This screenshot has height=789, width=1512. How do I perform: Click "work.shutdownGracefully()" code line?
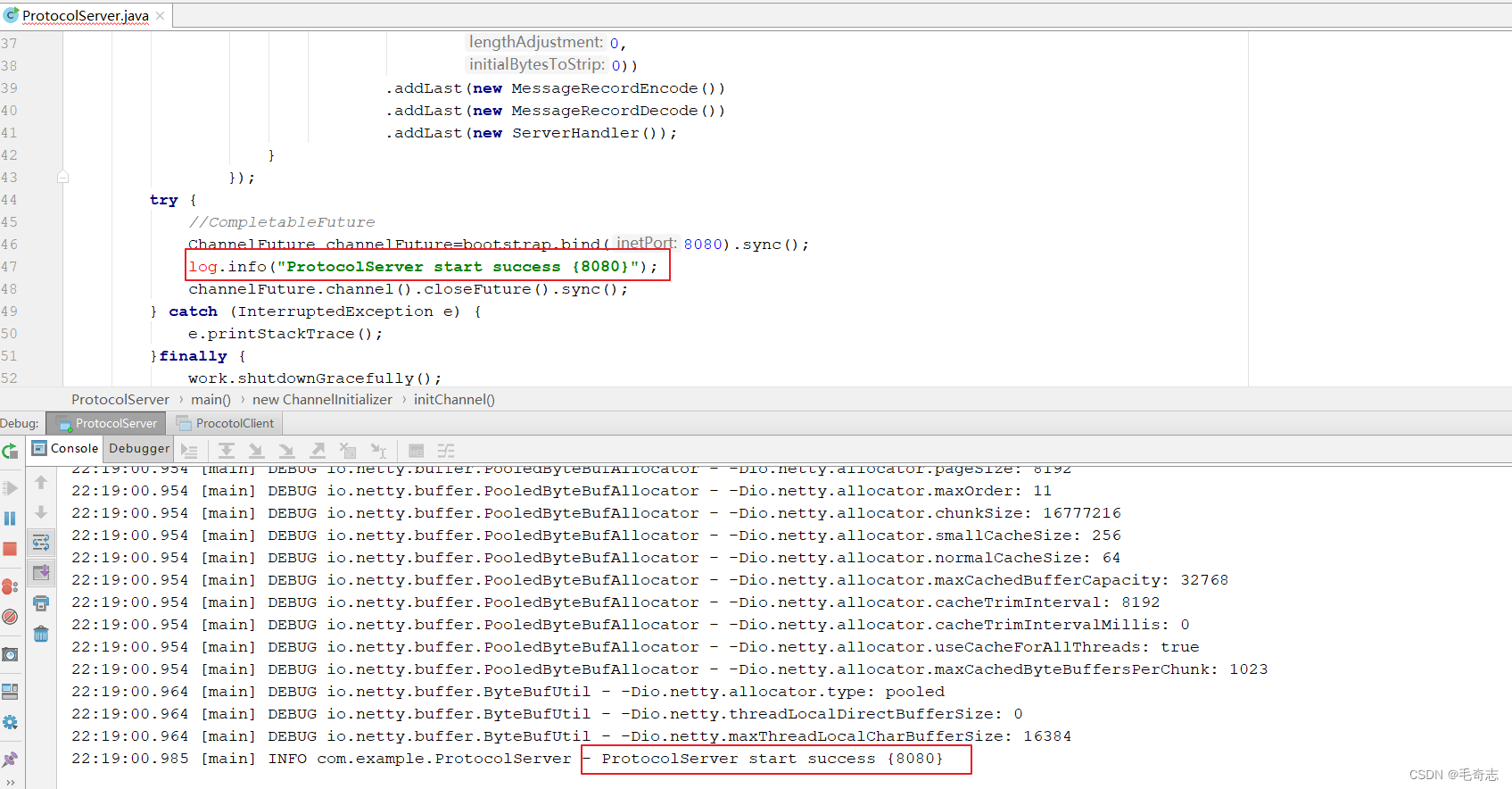(x=315, y=378)
